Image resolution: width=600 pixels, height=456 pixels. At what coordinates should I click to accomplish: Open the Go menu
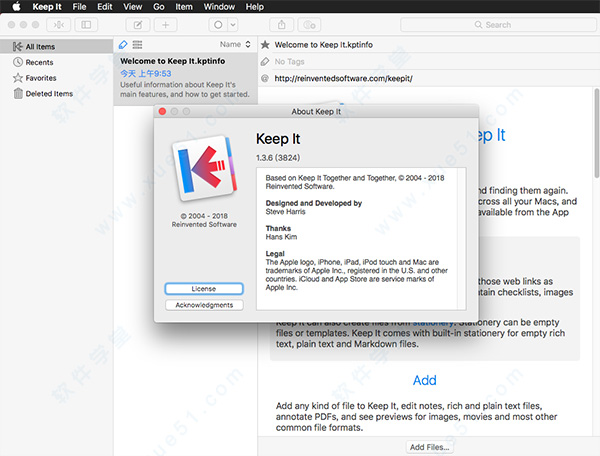pyautogui.click(x=158, y=7)
